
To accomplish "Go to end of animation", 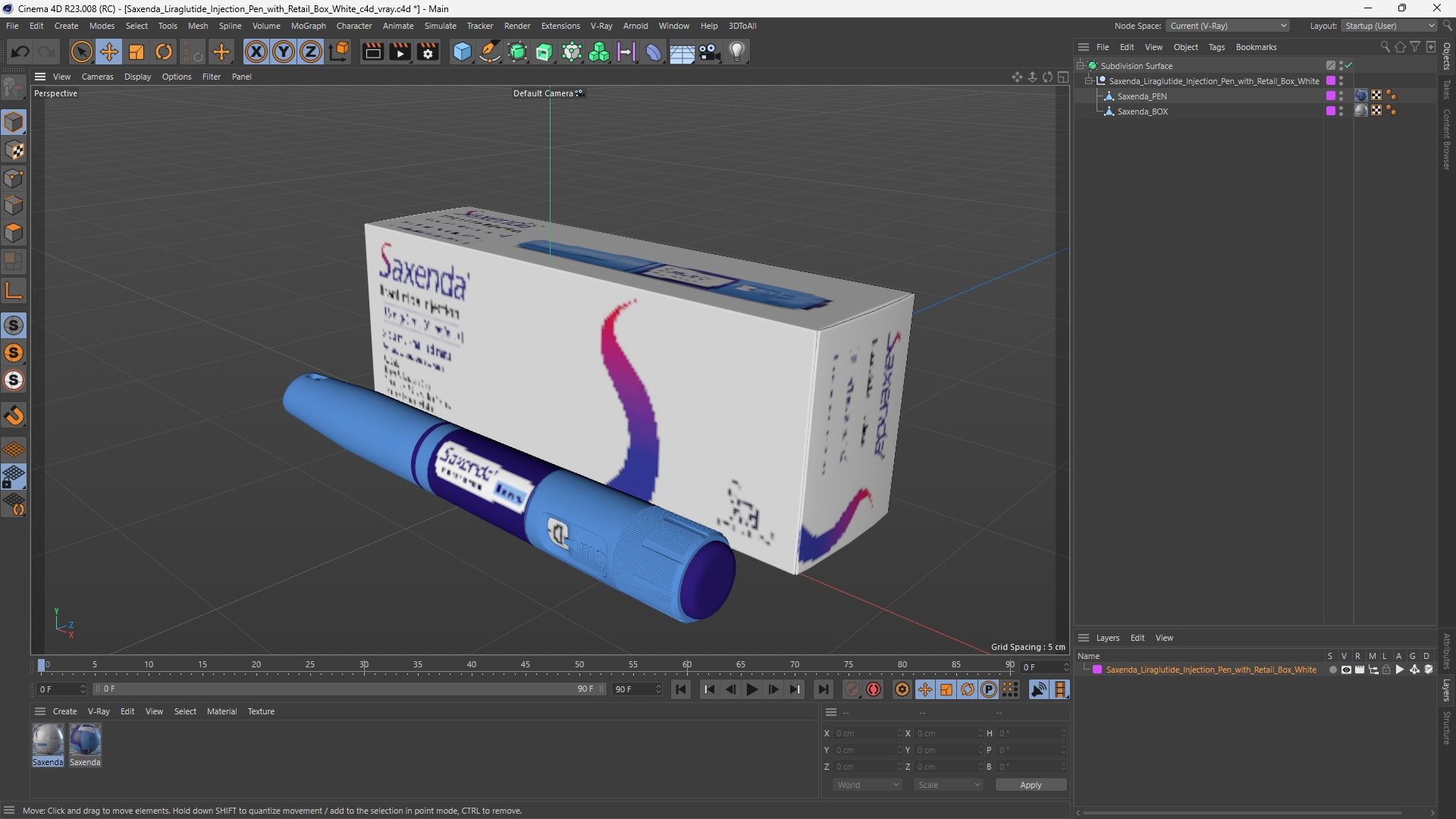I will coord(823,689).
